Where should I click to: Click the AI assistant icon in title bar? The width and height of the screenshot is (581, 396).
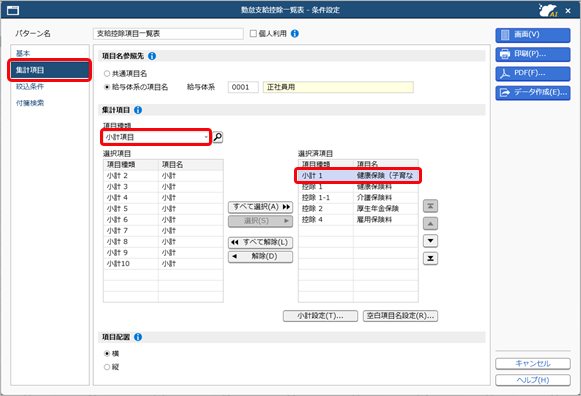point(548,10)
